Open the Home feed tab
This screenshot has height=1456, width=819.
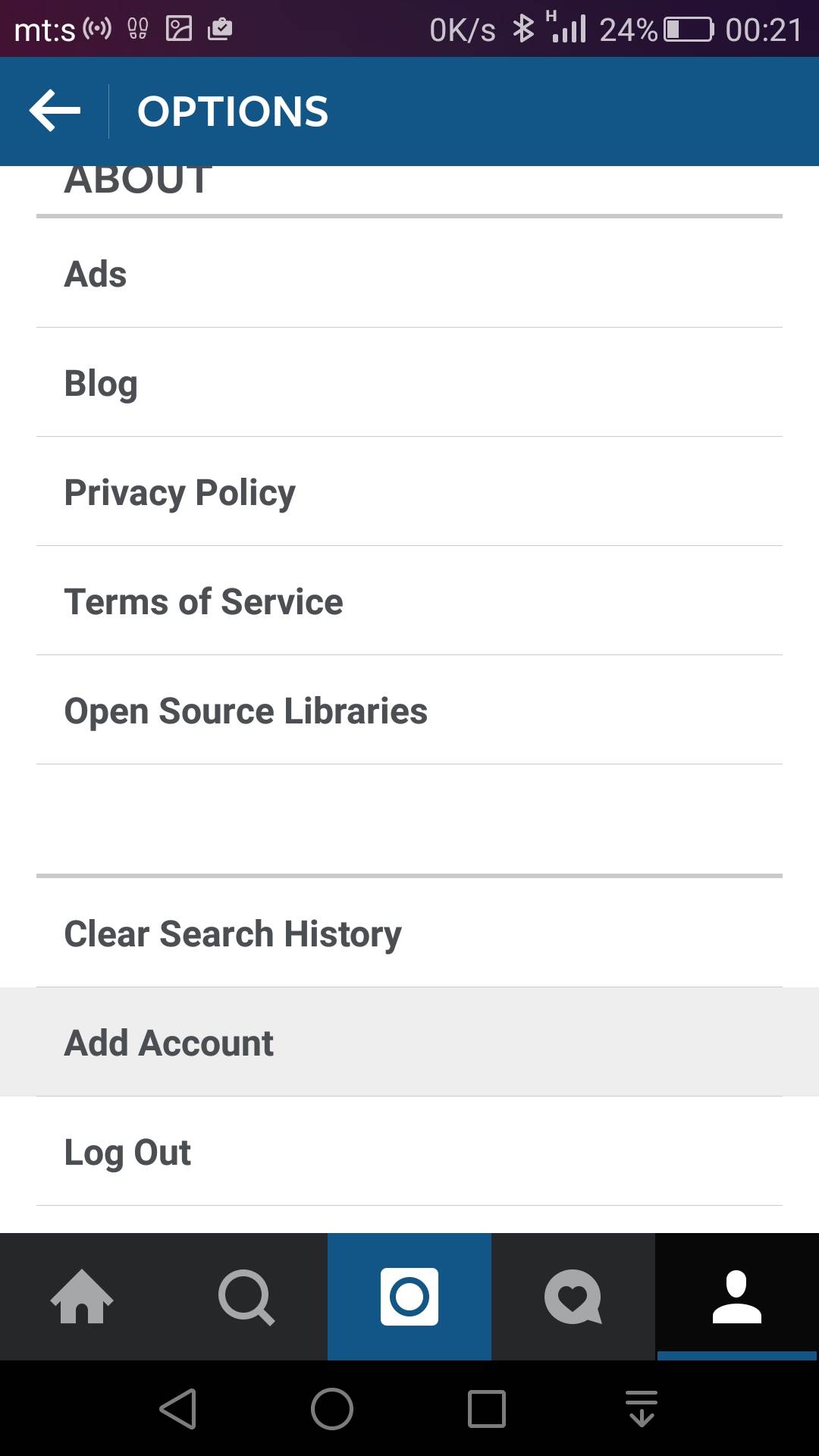82,1297
